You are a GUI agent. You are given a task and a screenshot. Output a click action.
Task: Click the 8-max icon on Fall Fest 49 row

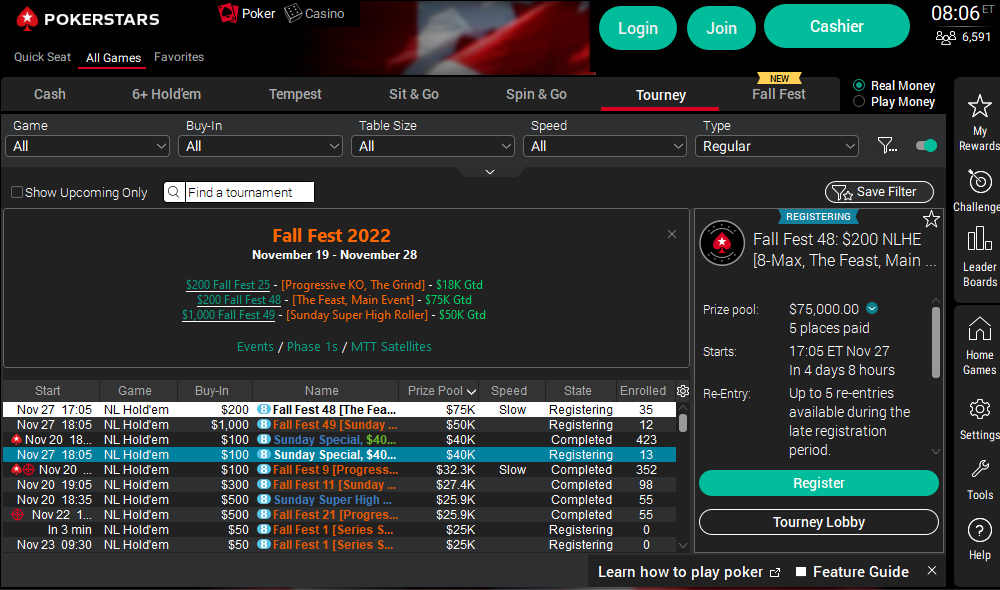[263, 425]
